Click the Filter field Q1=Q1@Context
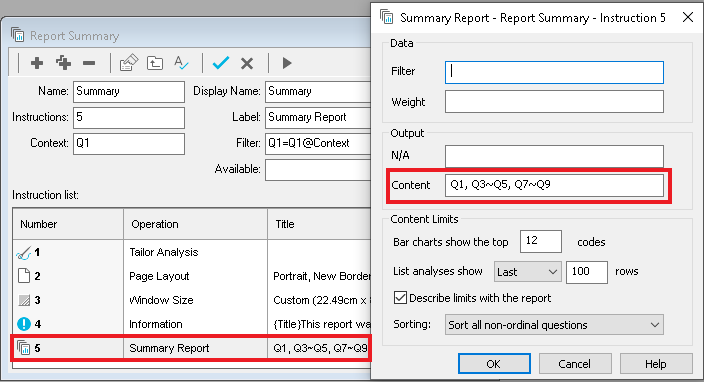Viewport: 704px width, 382px height. (x=318, y=144)
